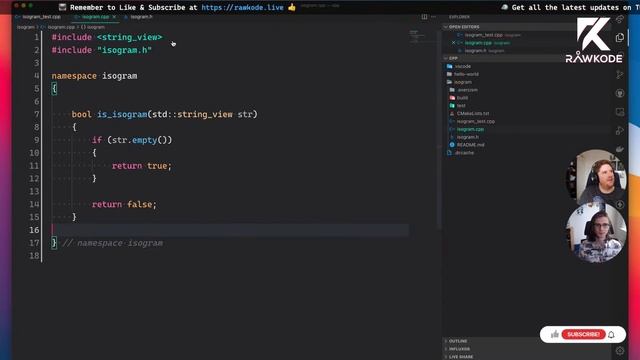Image resolution: width=640 pixels, height=360 pixels.
Task: Expand the InfluxDB panel
Action: point(459,349)
